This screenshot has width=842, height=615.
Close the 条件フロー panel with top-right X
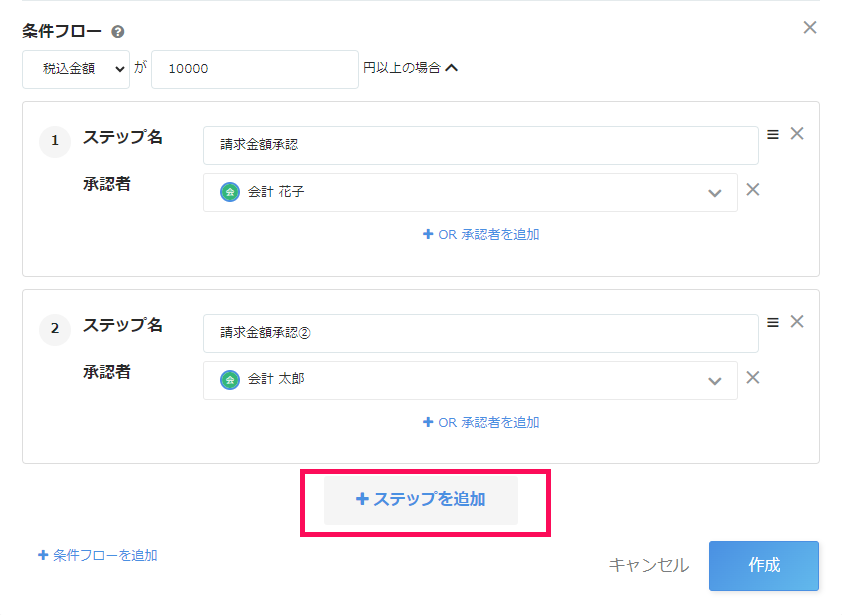click(810, 28)
